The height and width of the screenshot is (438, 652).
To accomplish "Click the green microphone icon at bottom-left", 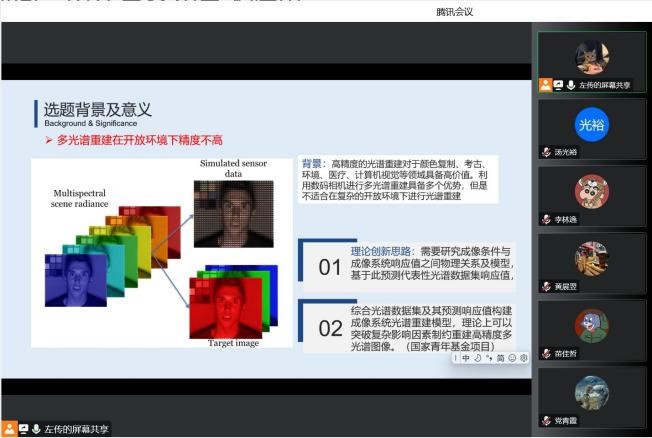I will tap(36, 429).
